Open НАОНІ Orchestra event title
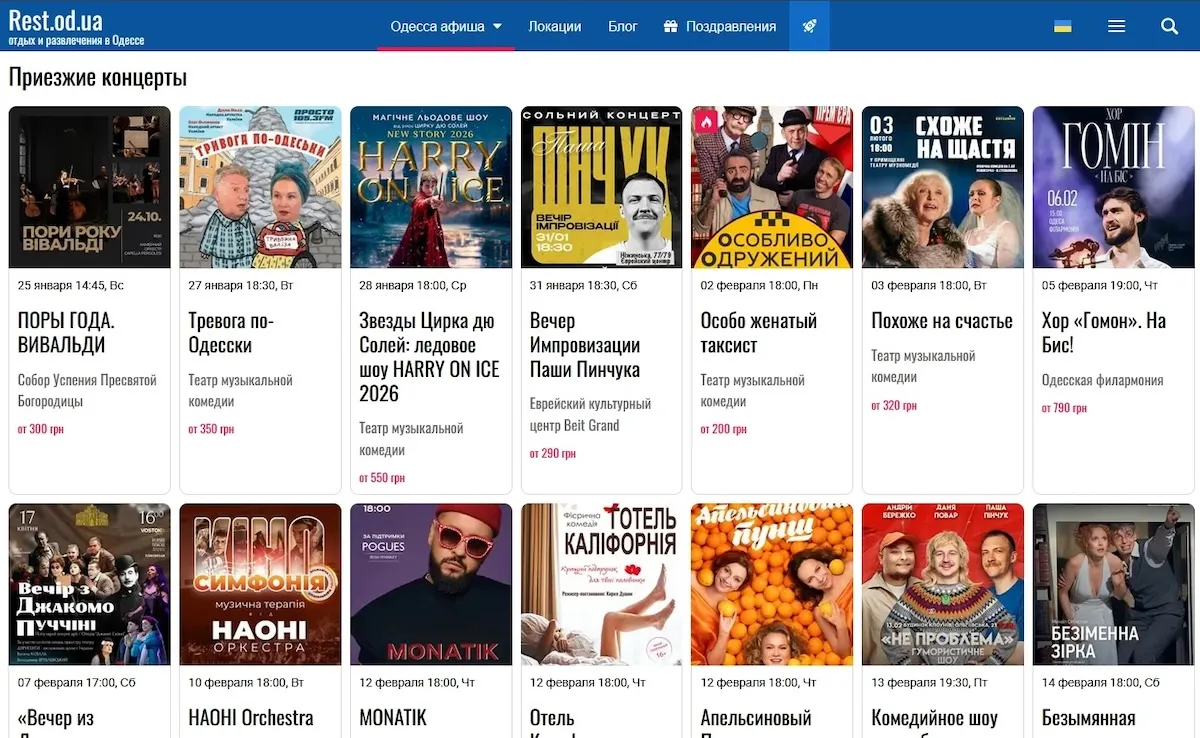The height and width of the screenshot is (738, 1200). pyautogui.click(x=251, y=718)
